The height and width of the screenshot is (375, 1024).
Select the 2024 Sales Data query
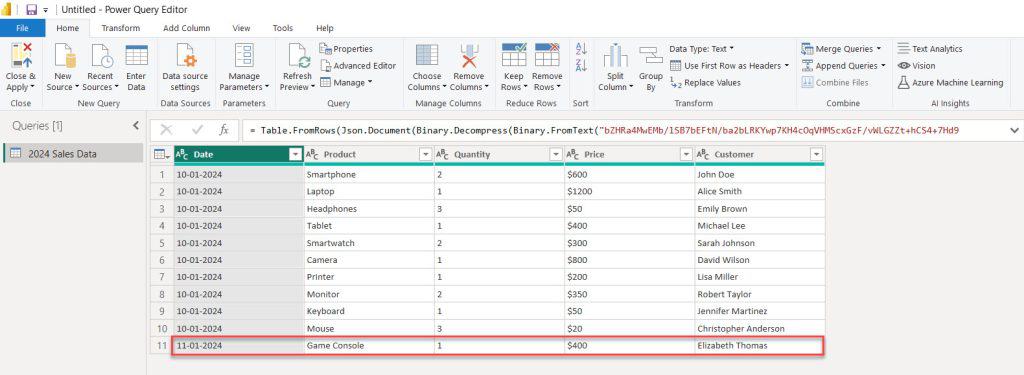[x=73, y=154]
